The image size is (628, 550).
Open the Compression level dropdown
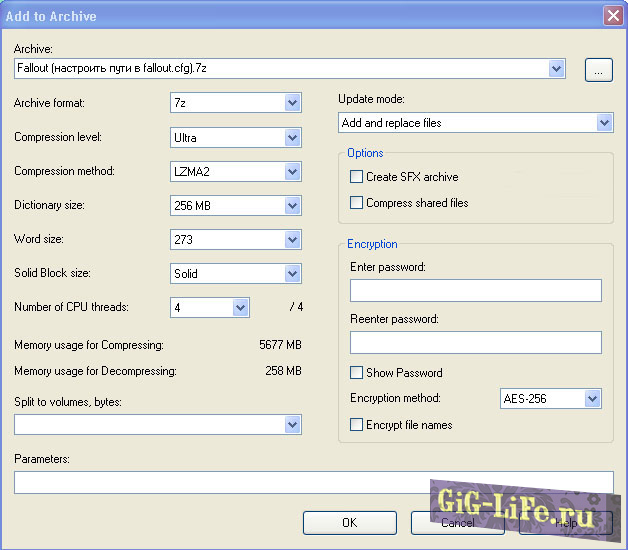click(292, 137)
